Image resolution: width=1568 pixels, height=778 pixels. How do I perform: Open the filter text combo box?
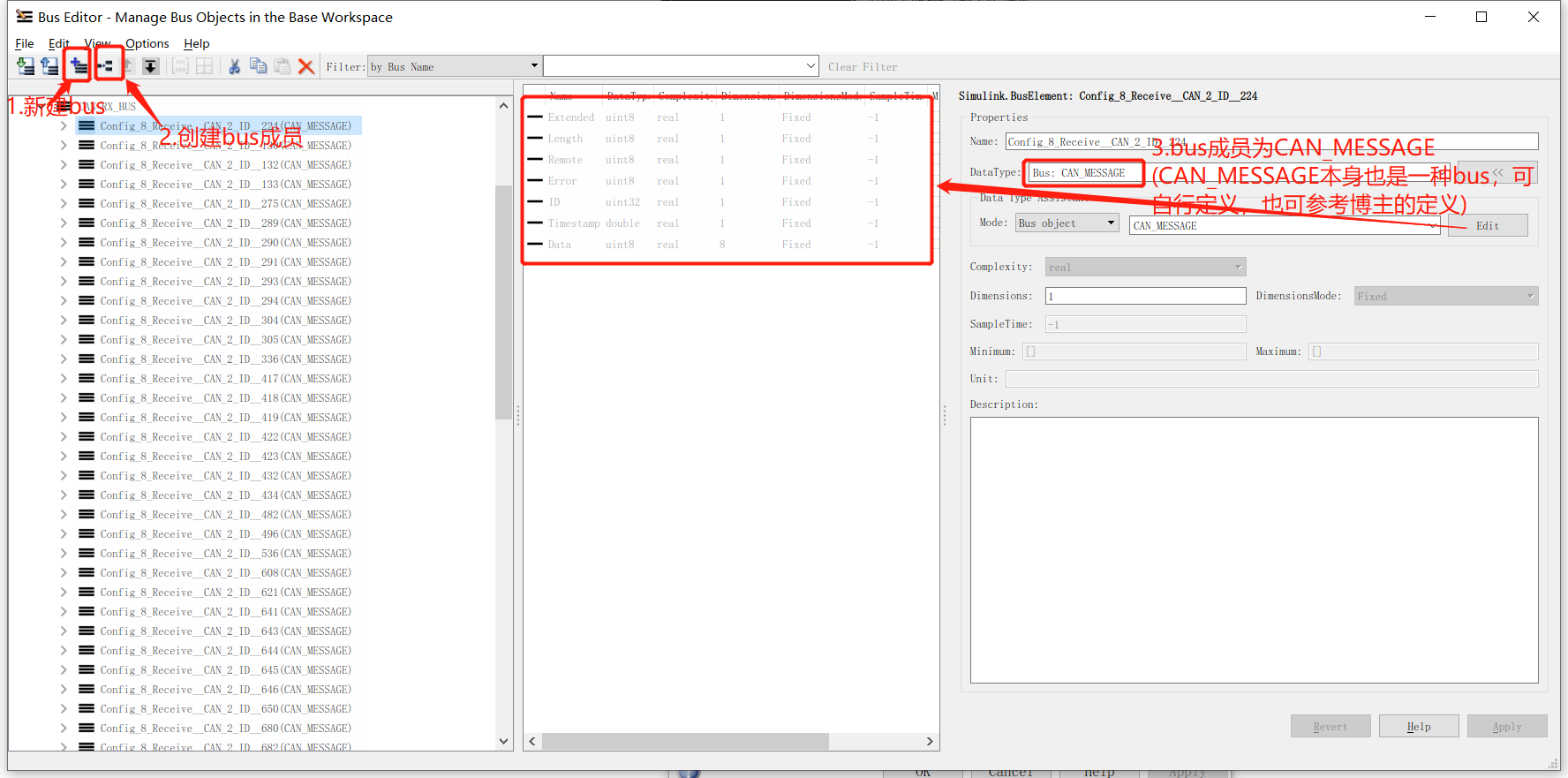click(x=681, y=66)
